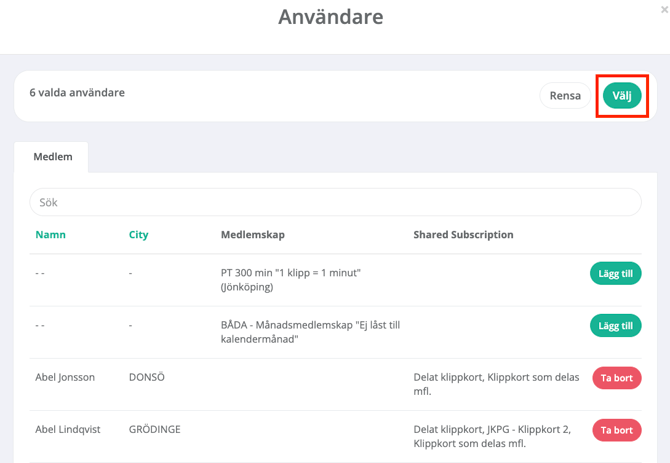The image size is (670, 463).
Task: Close the Användare dialog
Action: click(x=664, y=9)
